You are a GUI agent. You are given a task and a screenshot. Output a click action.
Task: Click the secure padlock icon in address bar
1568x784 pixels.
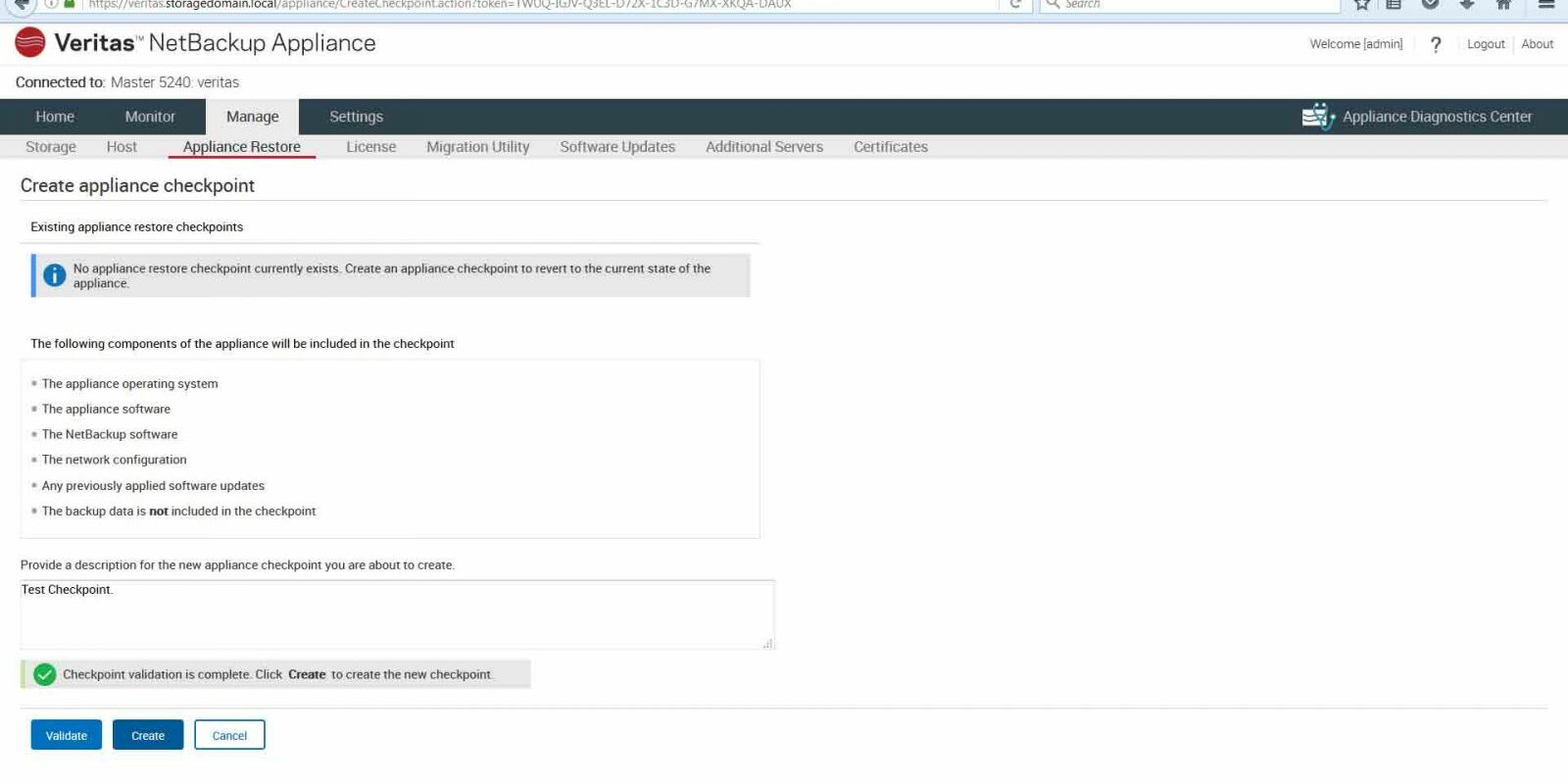pyautogui.click(x=70, y=4)
